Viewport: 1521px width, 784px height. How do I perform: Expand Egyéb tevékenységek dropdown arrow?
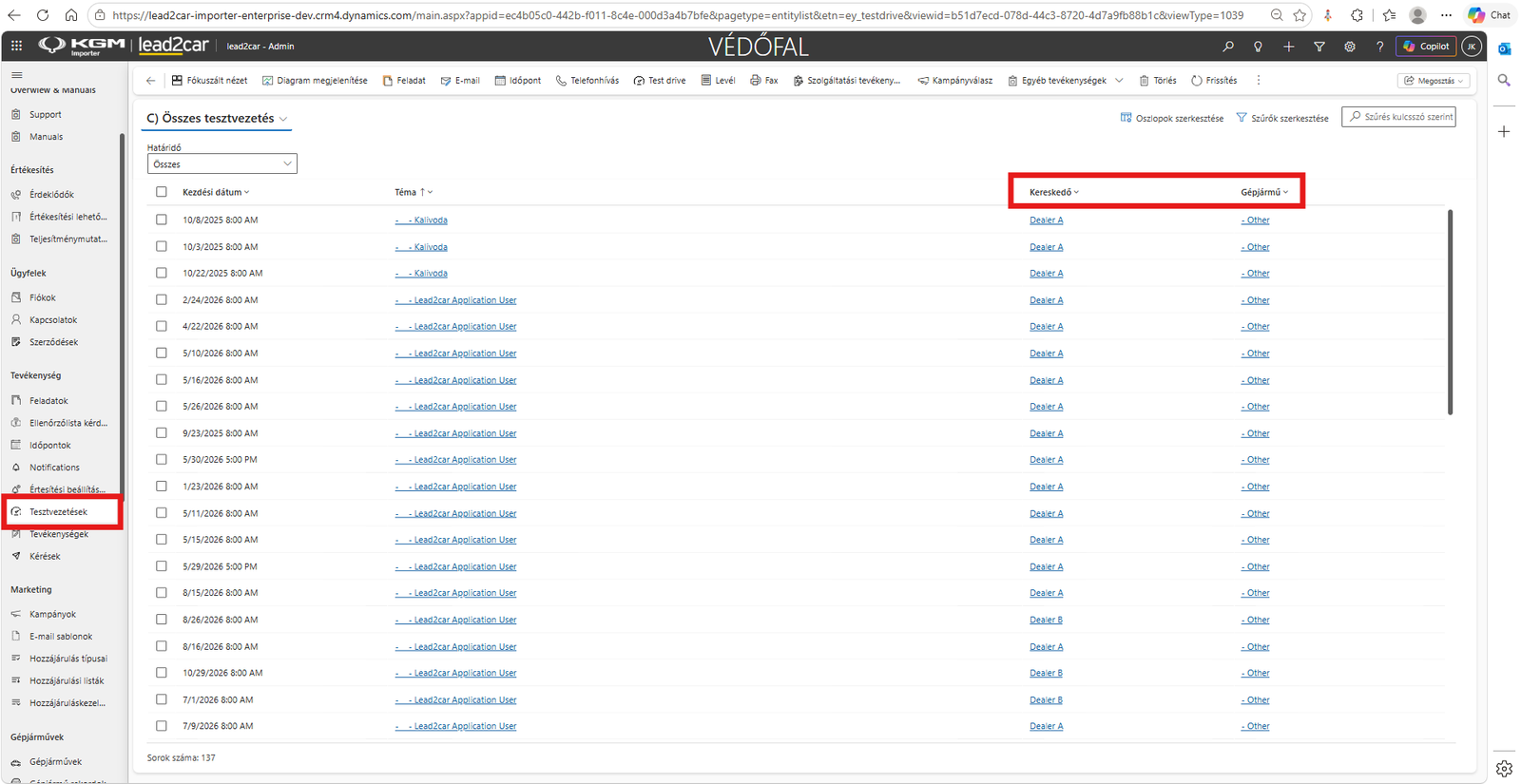coord(1119,81)
